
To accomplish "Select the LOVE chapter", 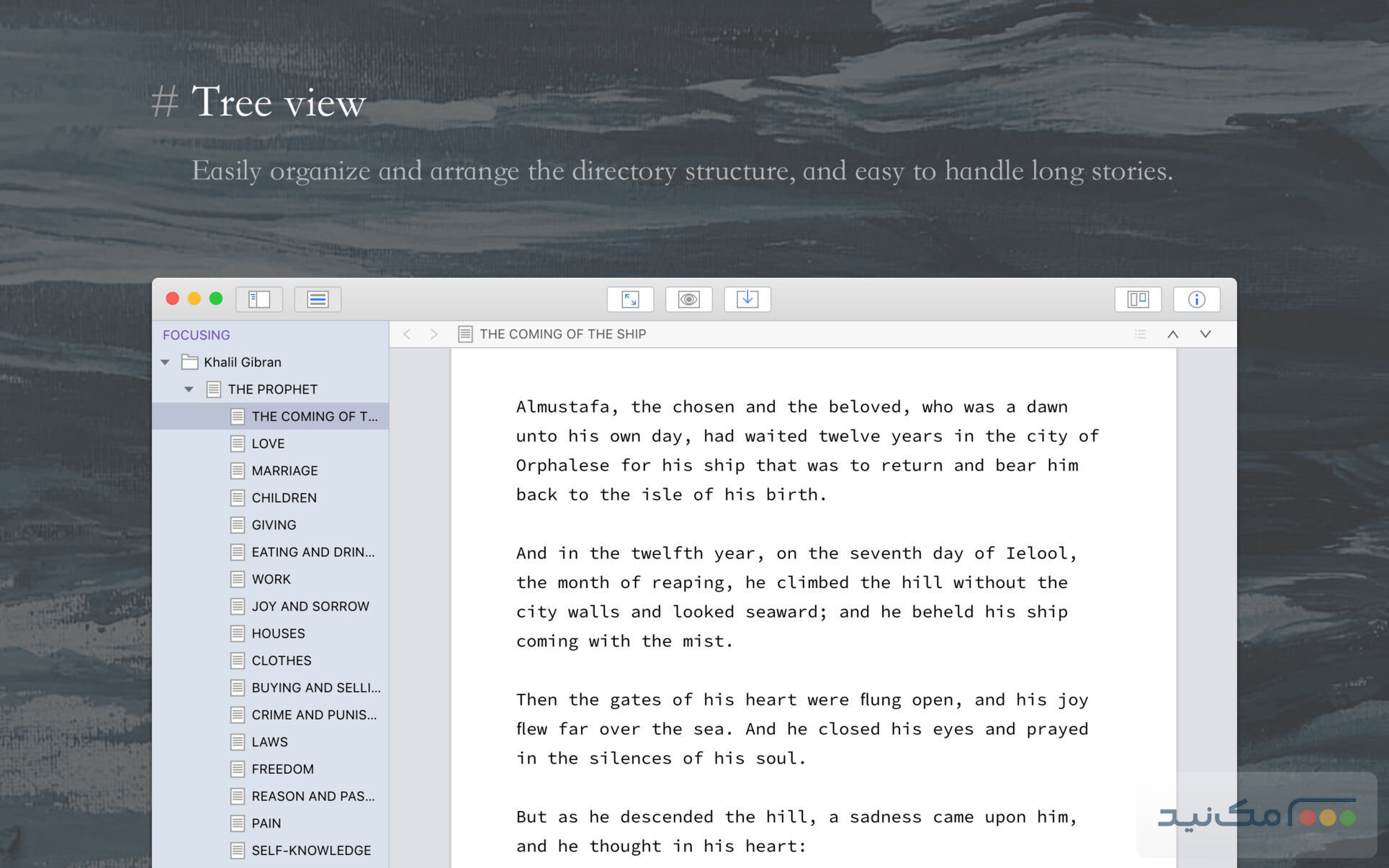I will pyautogui.click(x=268, y=443).
